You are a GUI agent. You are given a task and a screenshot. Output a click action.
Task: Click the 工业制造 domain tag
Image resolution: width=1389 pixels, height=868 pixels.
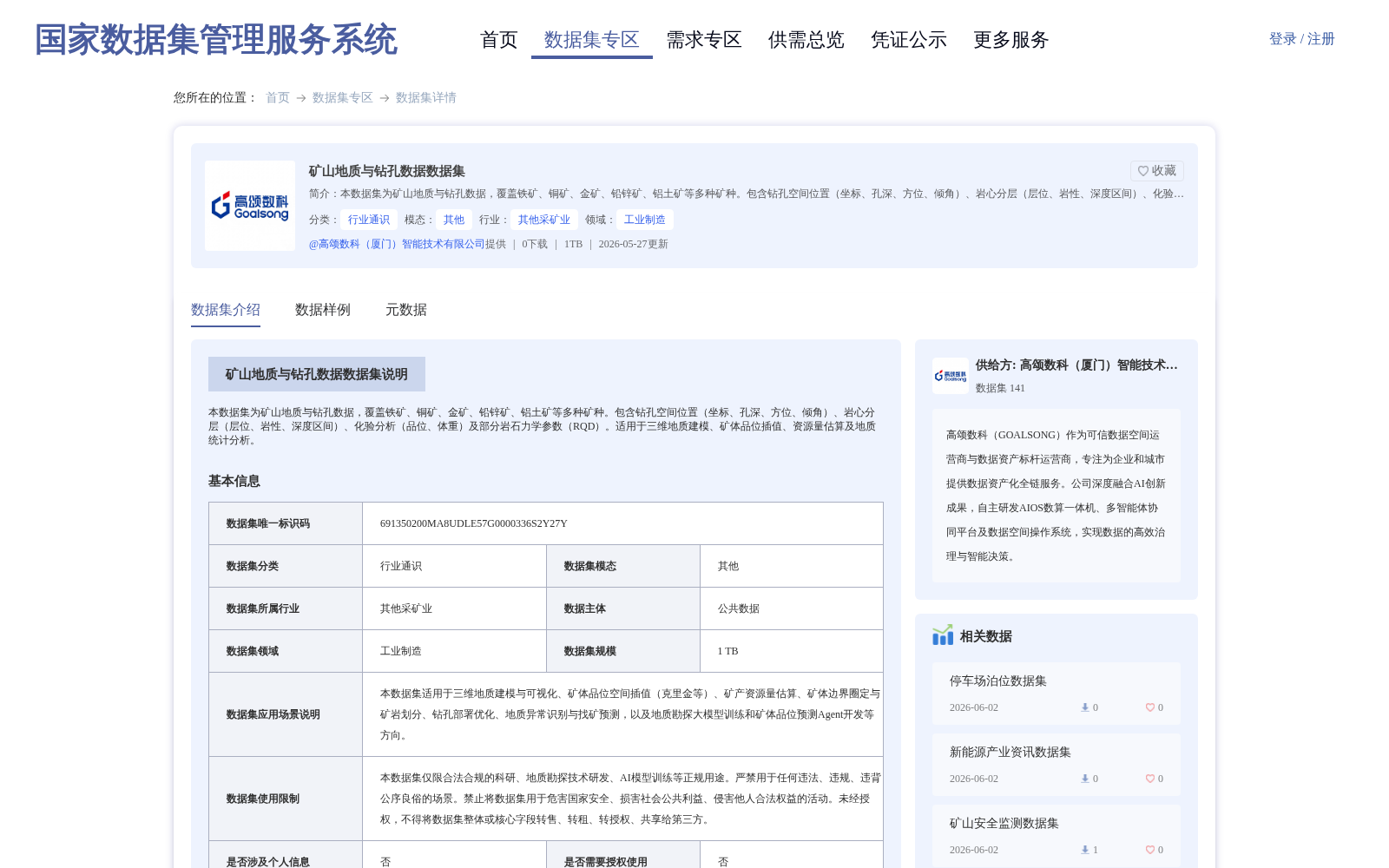(645, 220)
